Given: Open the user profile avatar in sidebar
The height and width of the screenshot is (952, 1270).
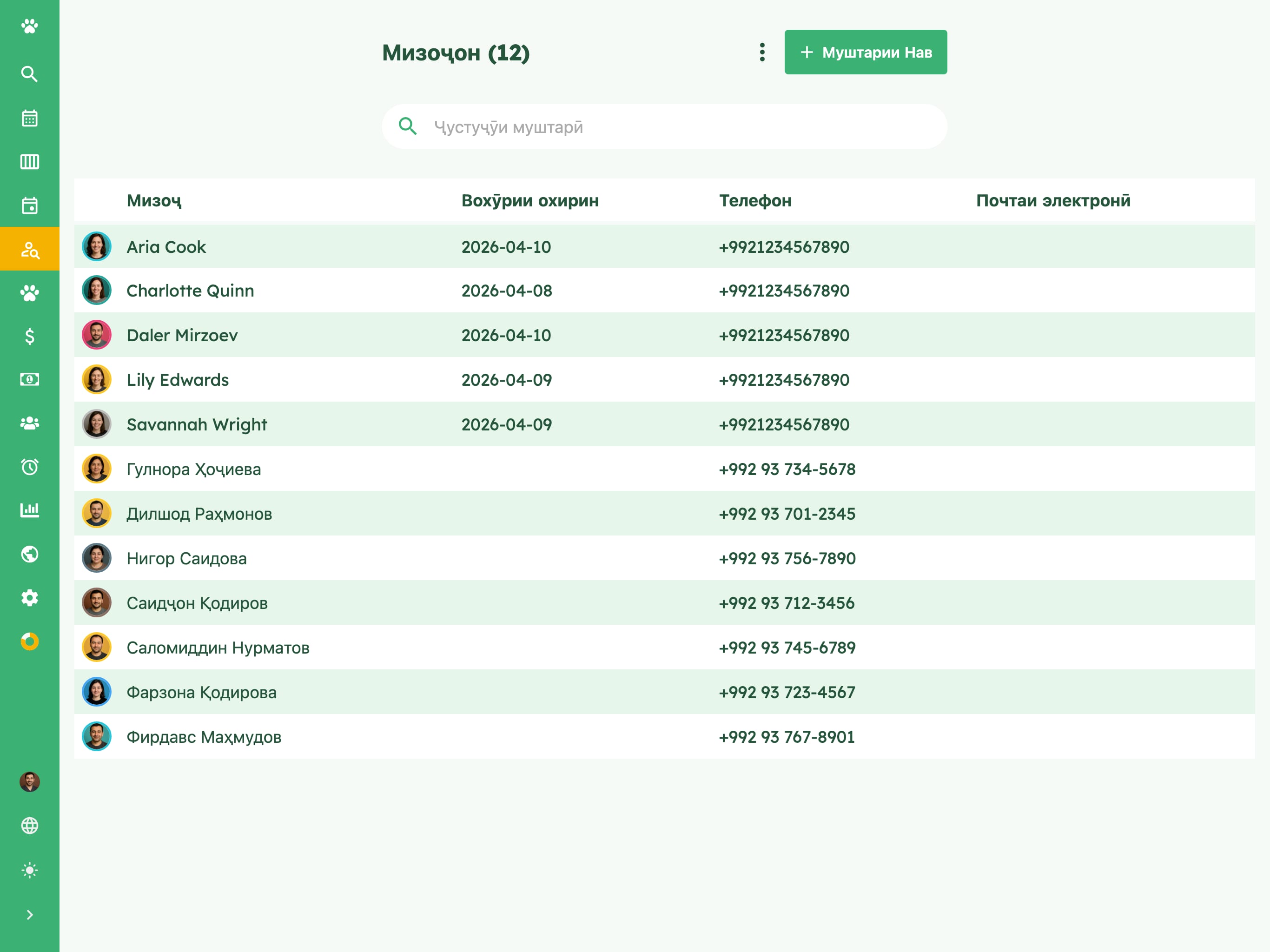Looking at the screenshot, I should point(29,782).
